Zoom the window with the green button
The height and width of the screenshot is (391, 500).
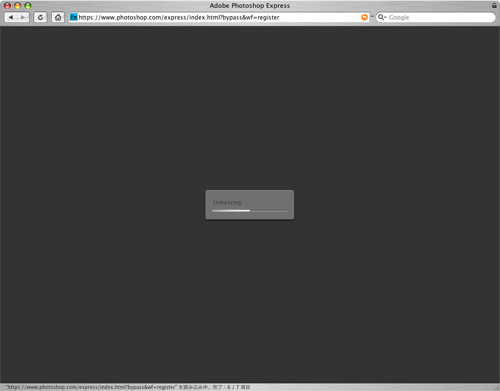point(28,6)
